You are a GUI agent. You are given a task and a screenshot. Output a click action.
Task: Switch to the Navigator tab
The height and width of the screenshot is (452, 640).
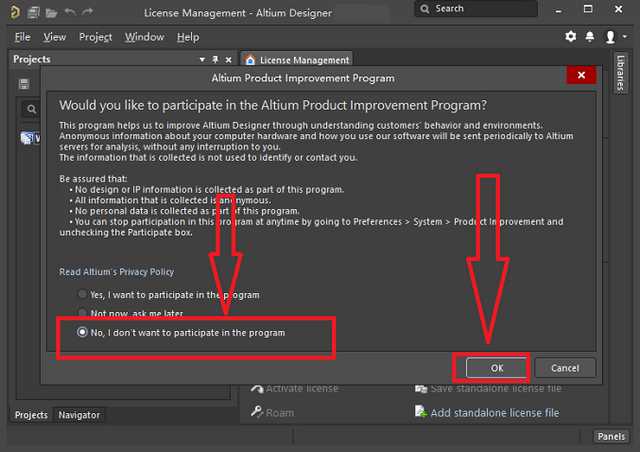(x=79, y=414)
